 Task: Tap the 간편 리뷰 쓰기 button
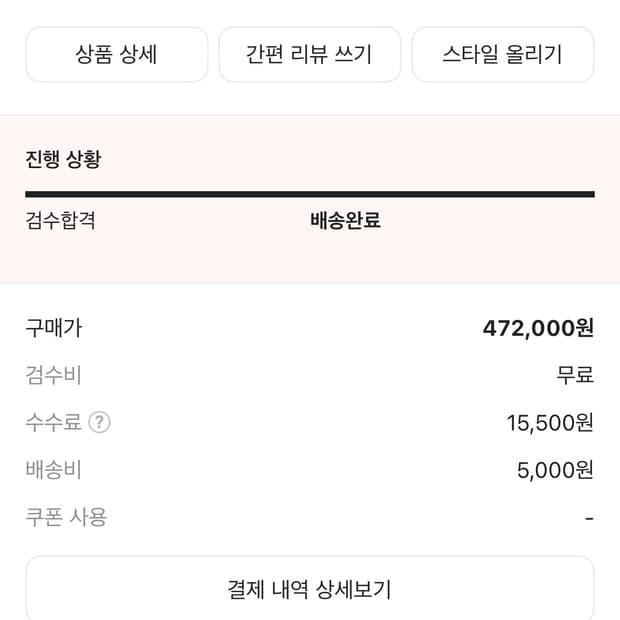pyautogui.click(x=309, y=54)
